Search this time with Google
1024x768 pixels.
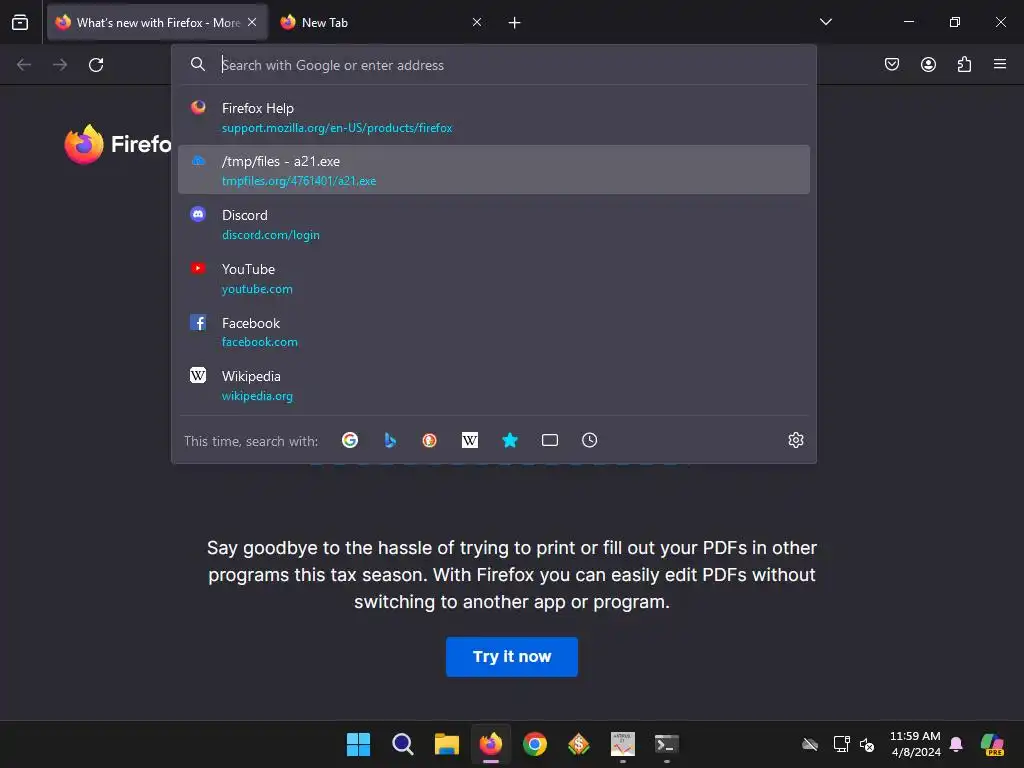point(350,440)
